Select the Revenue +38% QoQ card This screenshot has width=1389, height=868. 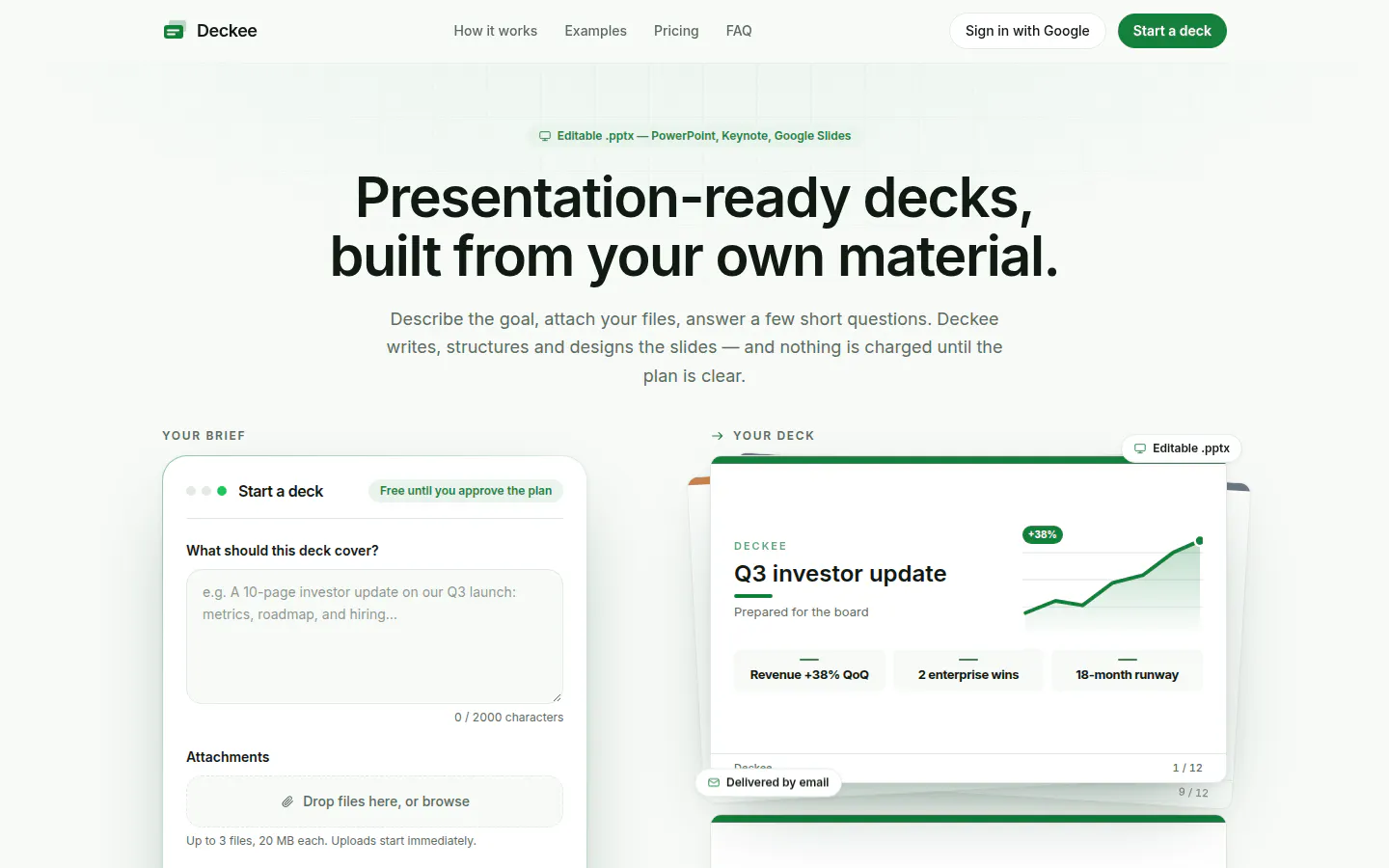(x=809, y=671)
